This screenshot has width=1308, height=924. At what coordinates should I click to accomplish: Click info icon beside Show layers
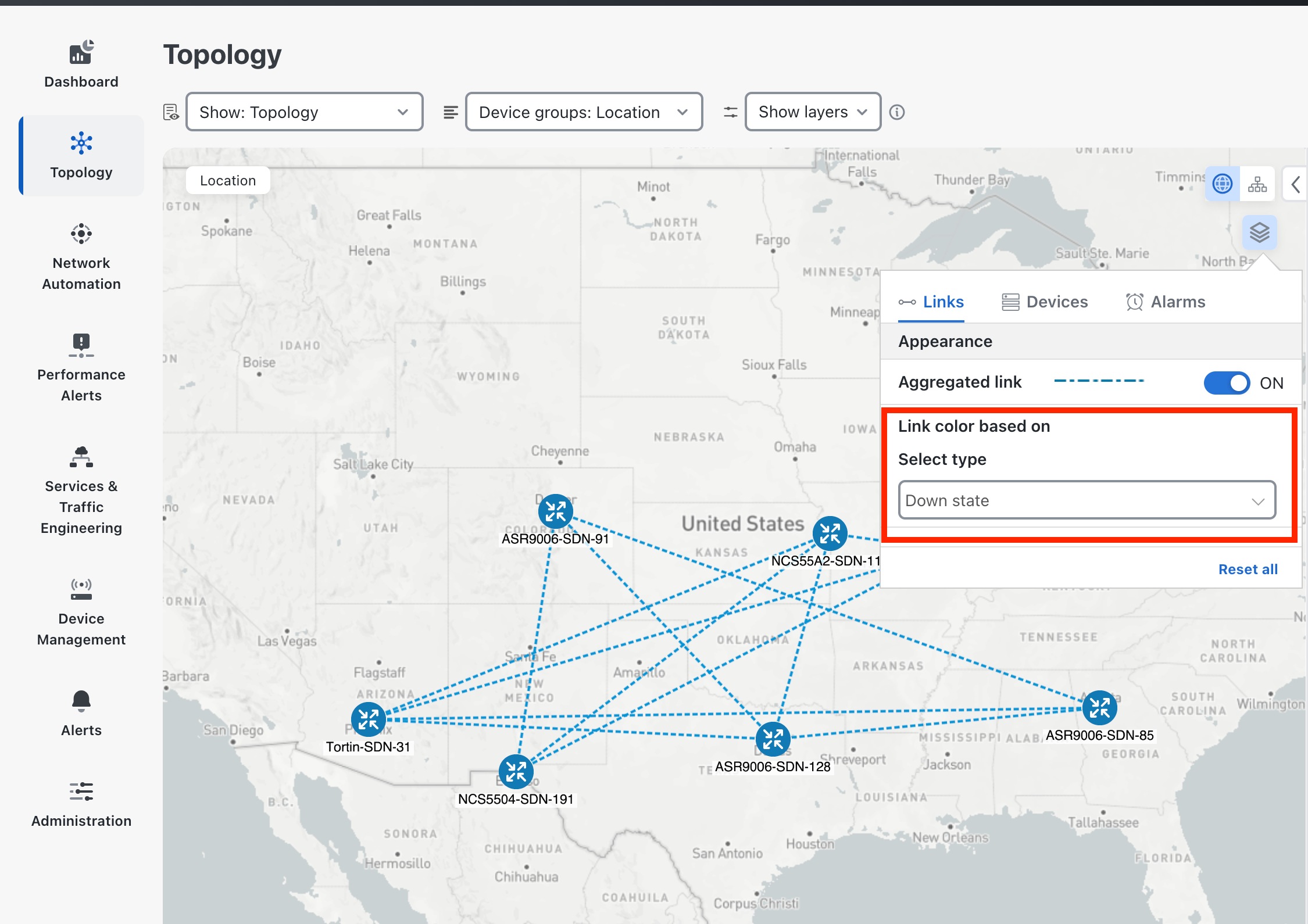pyautogui.click(x=897, y=112)
